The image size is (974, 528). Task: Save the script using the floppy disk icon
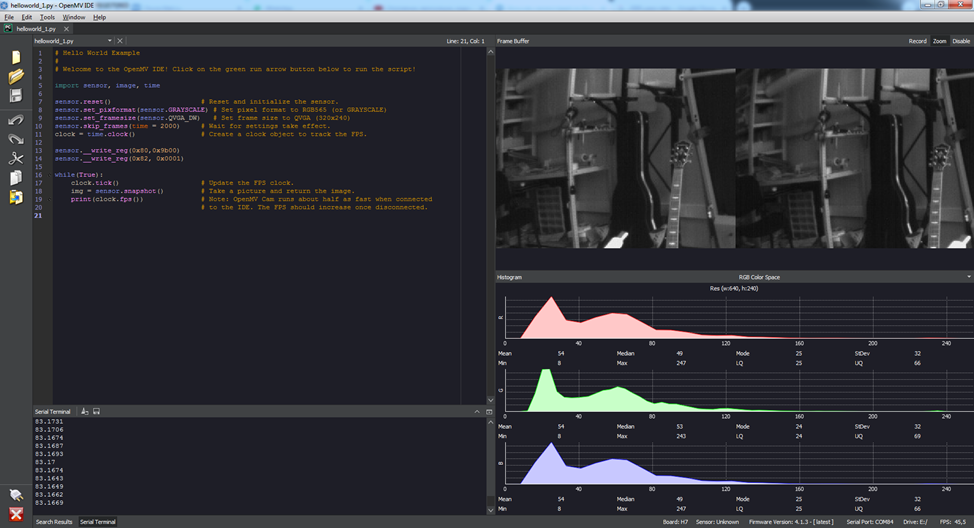(16, 96)
